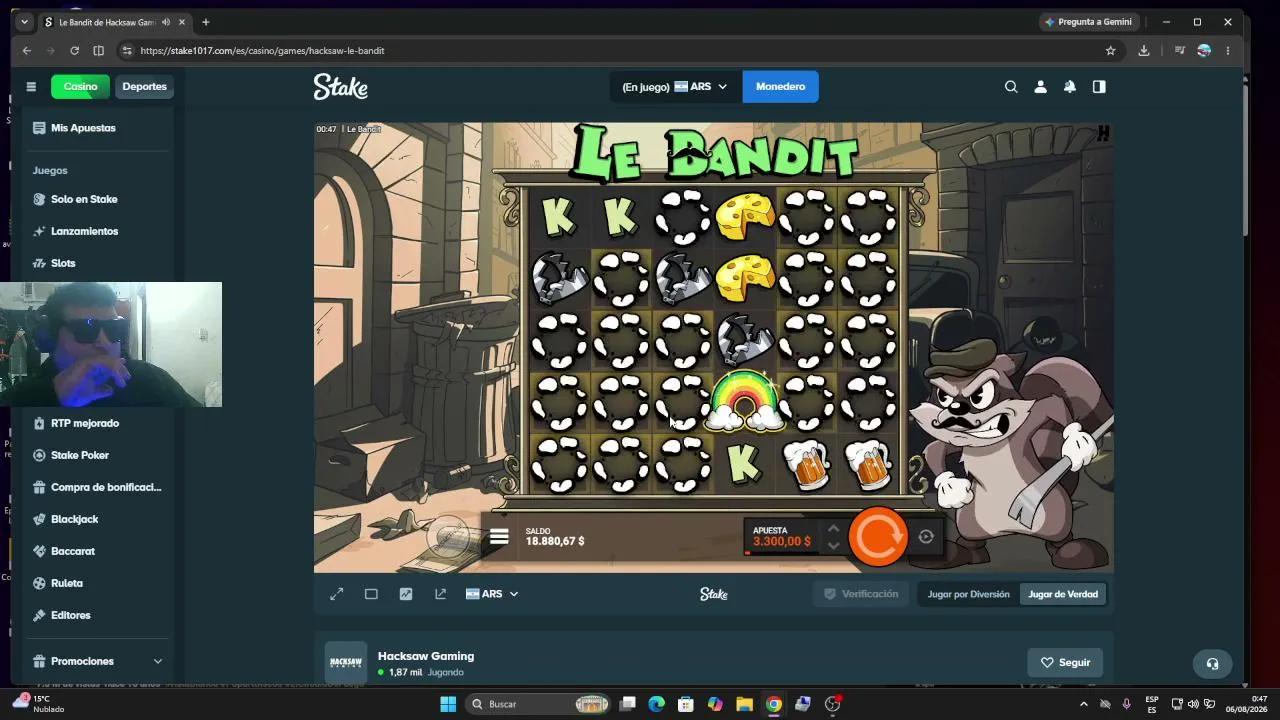This screenshot has width=1280, height=720.
Task: Click the Verificación button
Action: [860, 594]
